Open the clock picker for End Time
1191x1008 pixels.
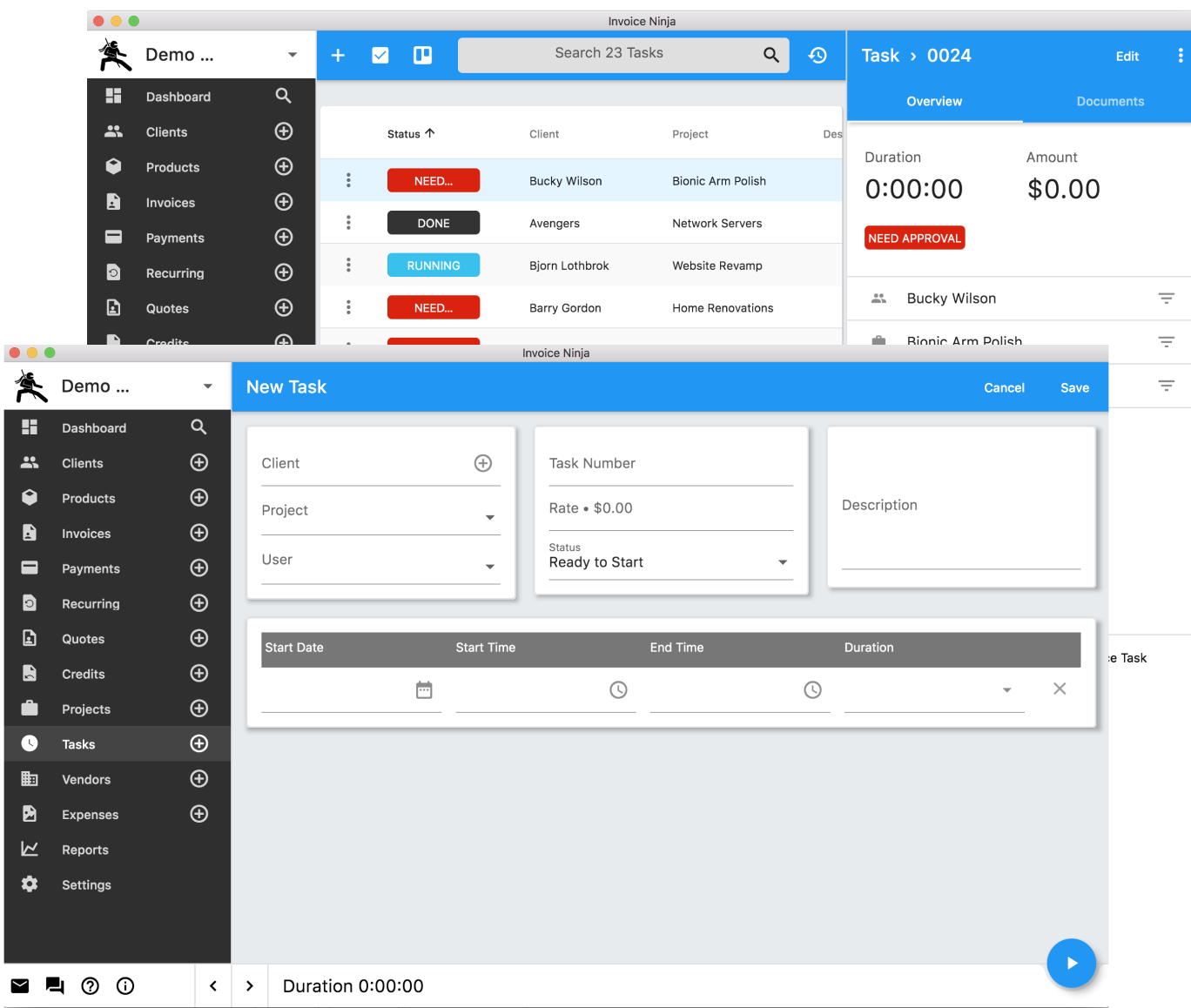tap(812, 690)
